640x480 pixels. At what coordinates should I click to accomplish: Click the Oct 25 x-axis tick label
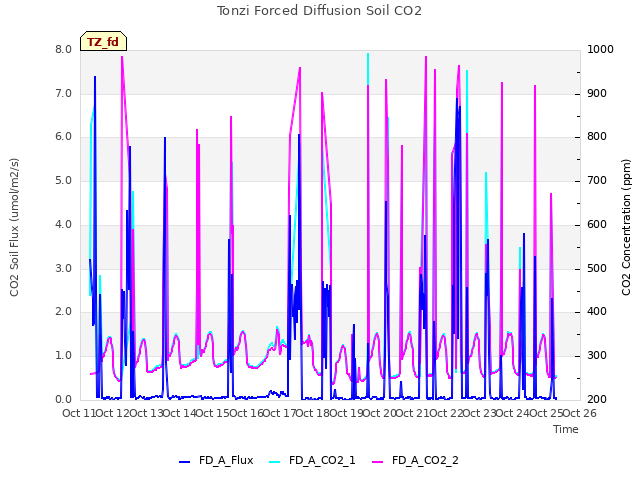click(x=547, y=413)
